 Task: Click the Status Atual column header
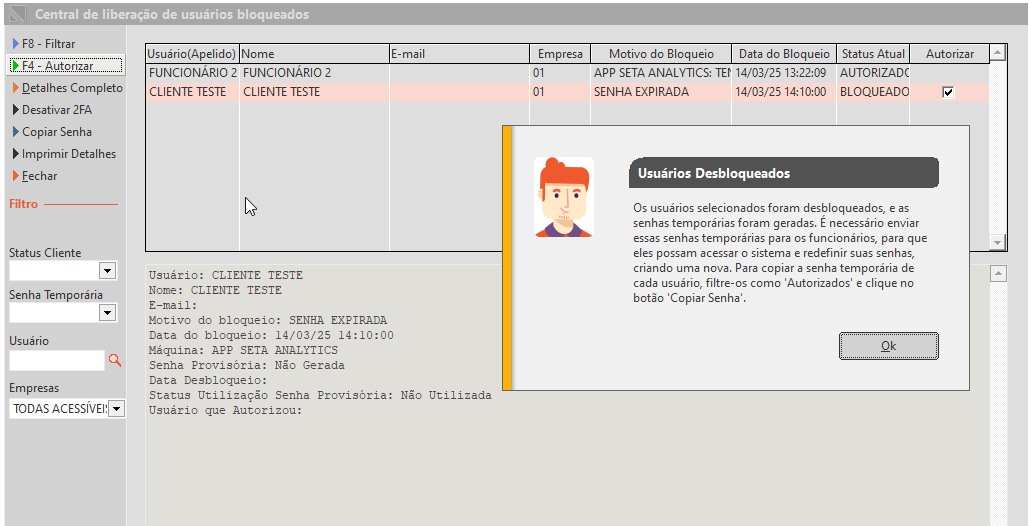click(873, 54)
